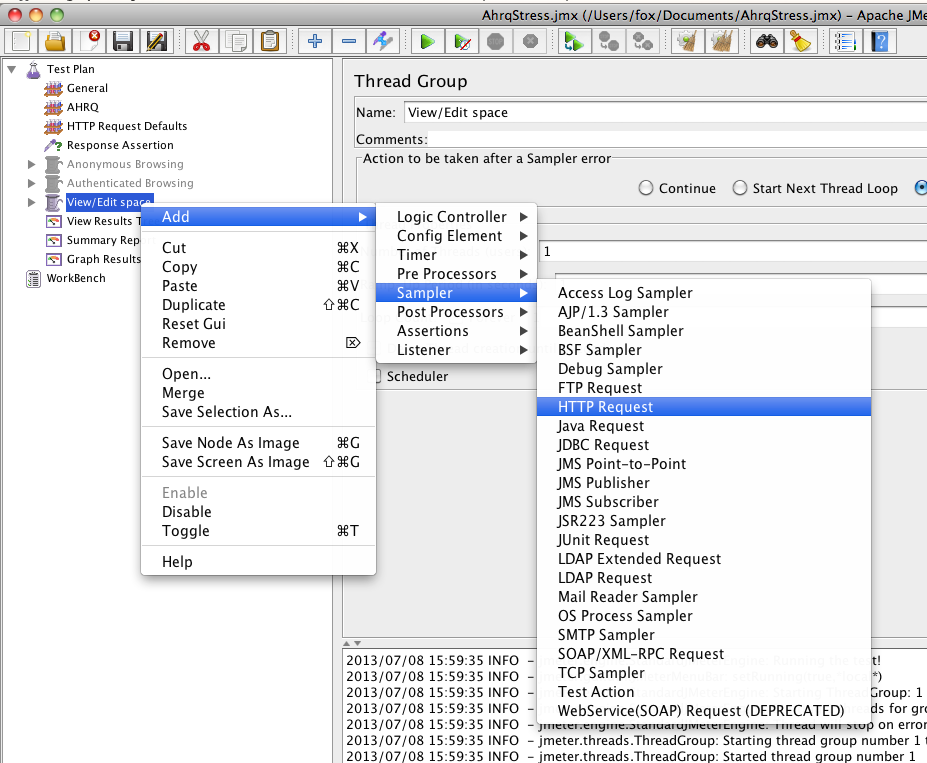Select Response Assertion in the tree
The height and width of the screenshot is (763, 927).
tap(120, 145)
